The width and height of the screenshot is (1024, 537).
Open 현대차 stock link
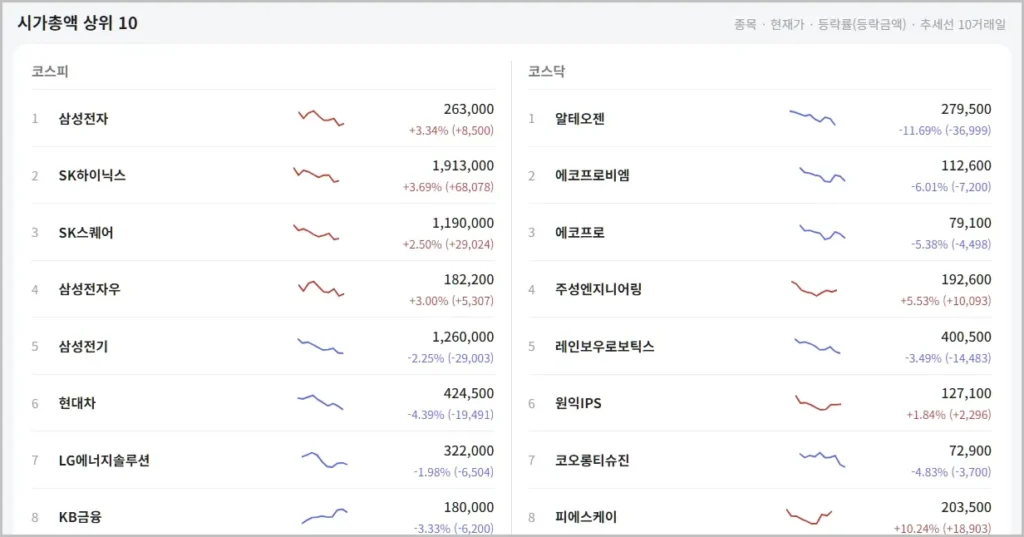[x=77, y=403]
